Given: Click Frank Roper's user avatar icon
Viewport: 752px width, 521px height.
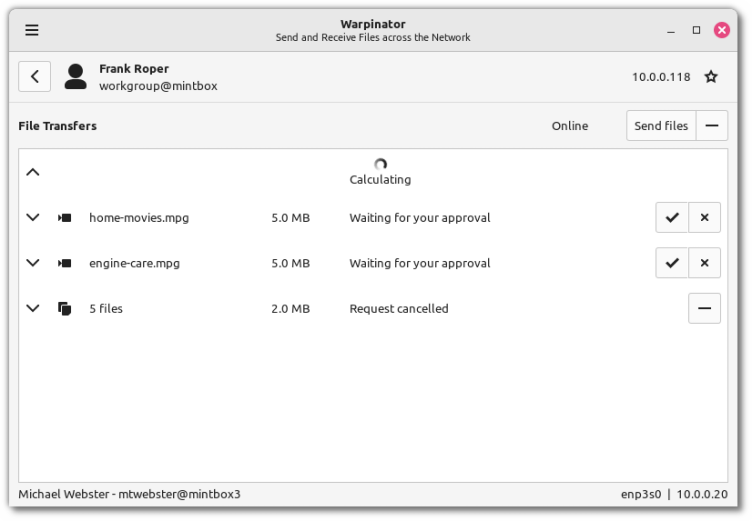Looking at the screenshot, I should pyautogui.click(x=75, y=77).
